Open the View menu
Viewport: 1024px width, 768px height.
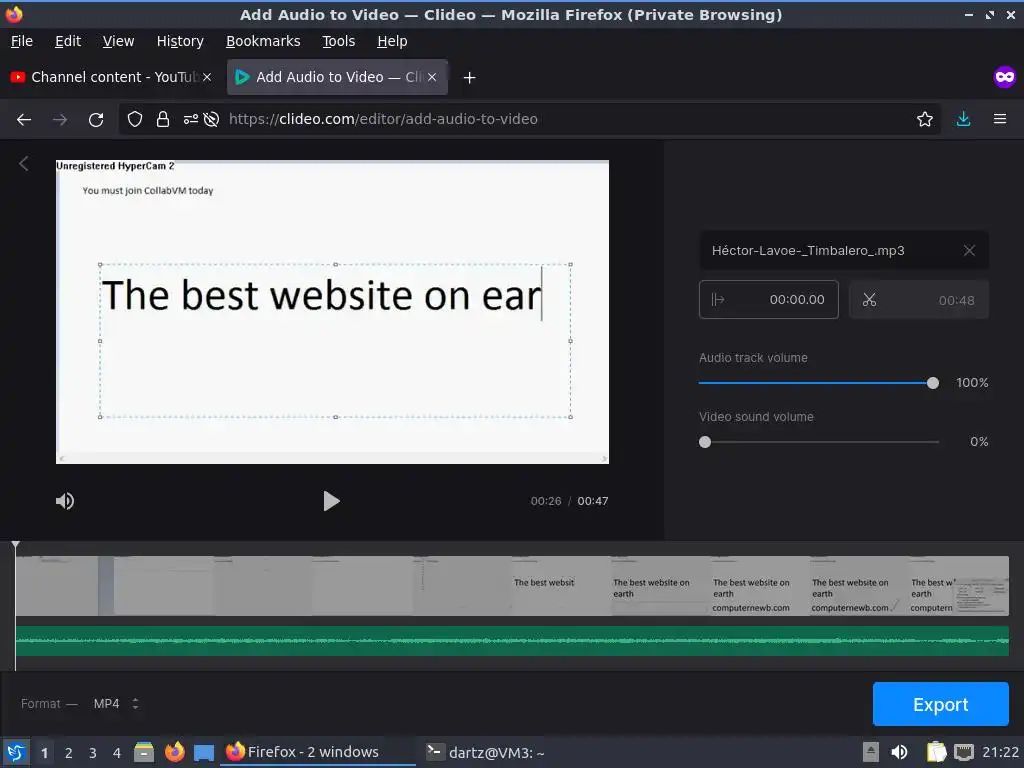[118, 41]
